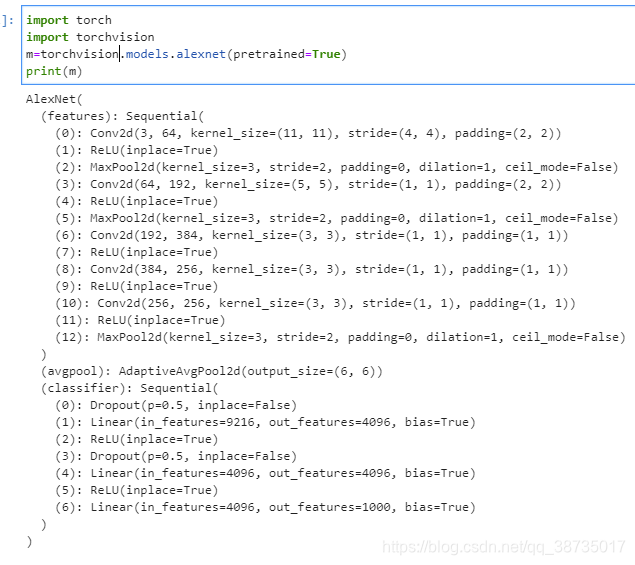Click features layer (9) ReLU line
635x565 pixels.
point(136,286)
